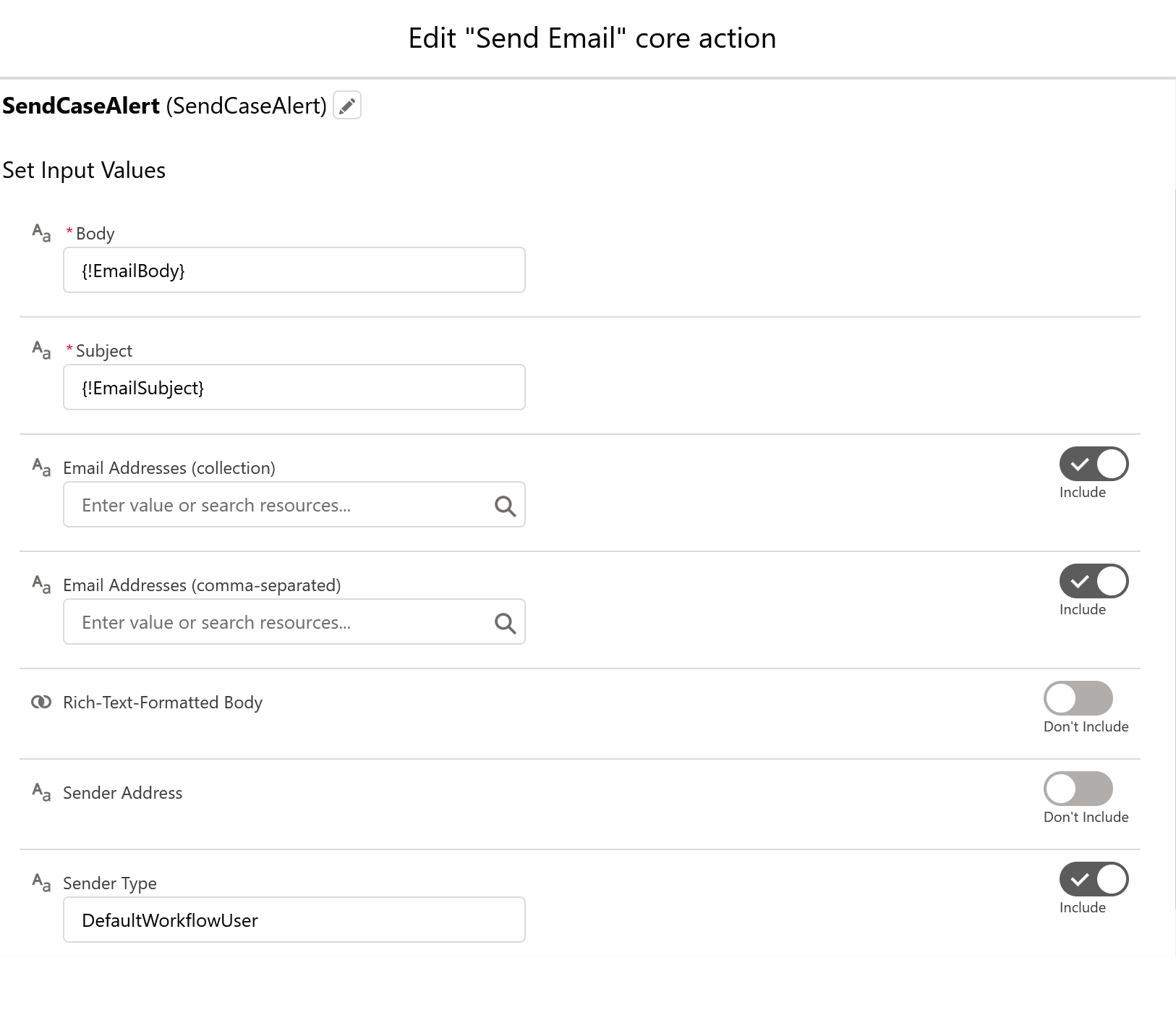Click the search icon in Email Addresses (comma-separated)
Image resolution: width=1176 pixels, height=1031 pixels.
pyautogui.click(x=505, y=623)
